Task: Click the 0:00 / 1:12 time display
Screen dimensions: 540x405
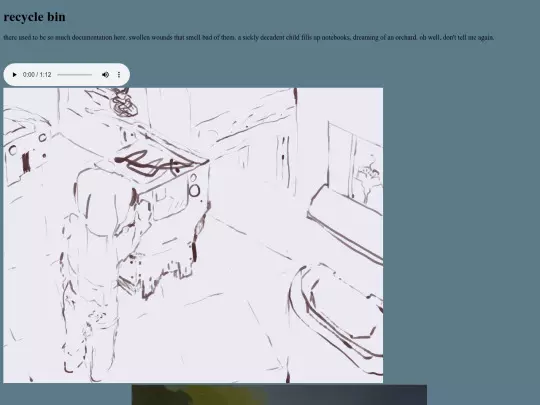Action: (37, 74)
